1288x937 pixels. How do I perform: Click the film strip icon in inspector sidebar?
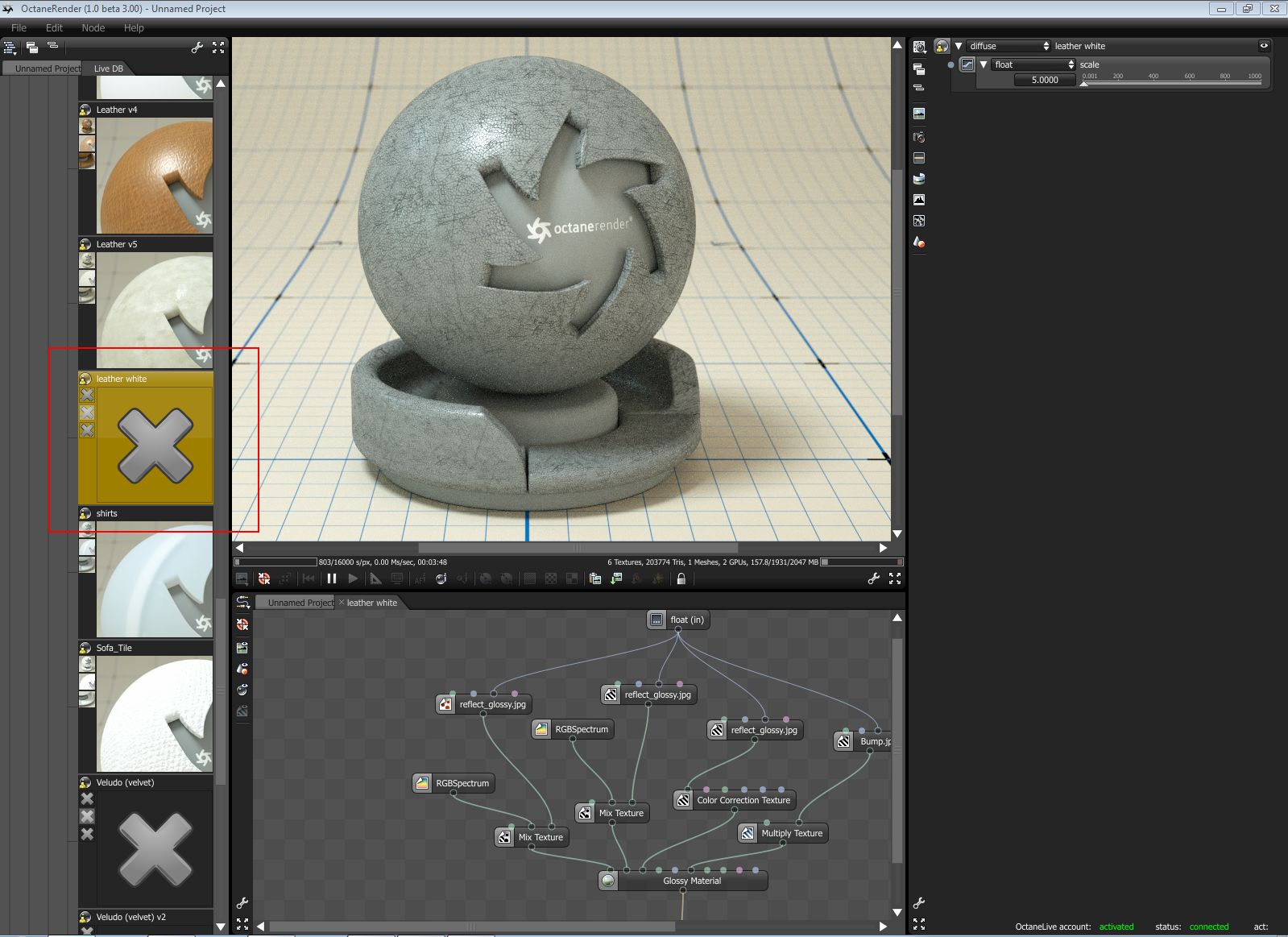coord(919,158)
